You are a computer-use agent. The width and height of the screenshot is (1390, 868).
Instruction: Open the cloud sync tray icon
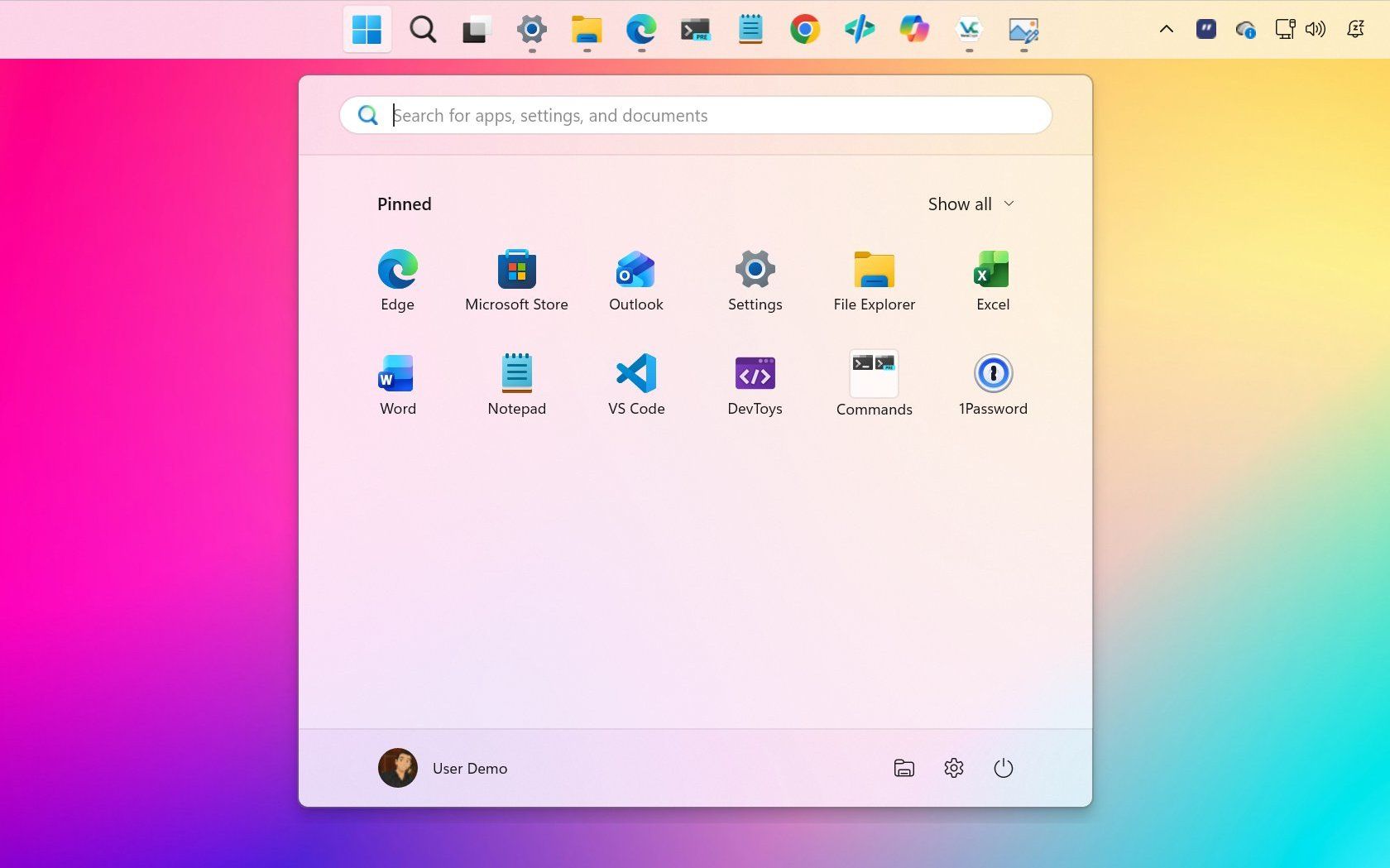(1246, 30)
